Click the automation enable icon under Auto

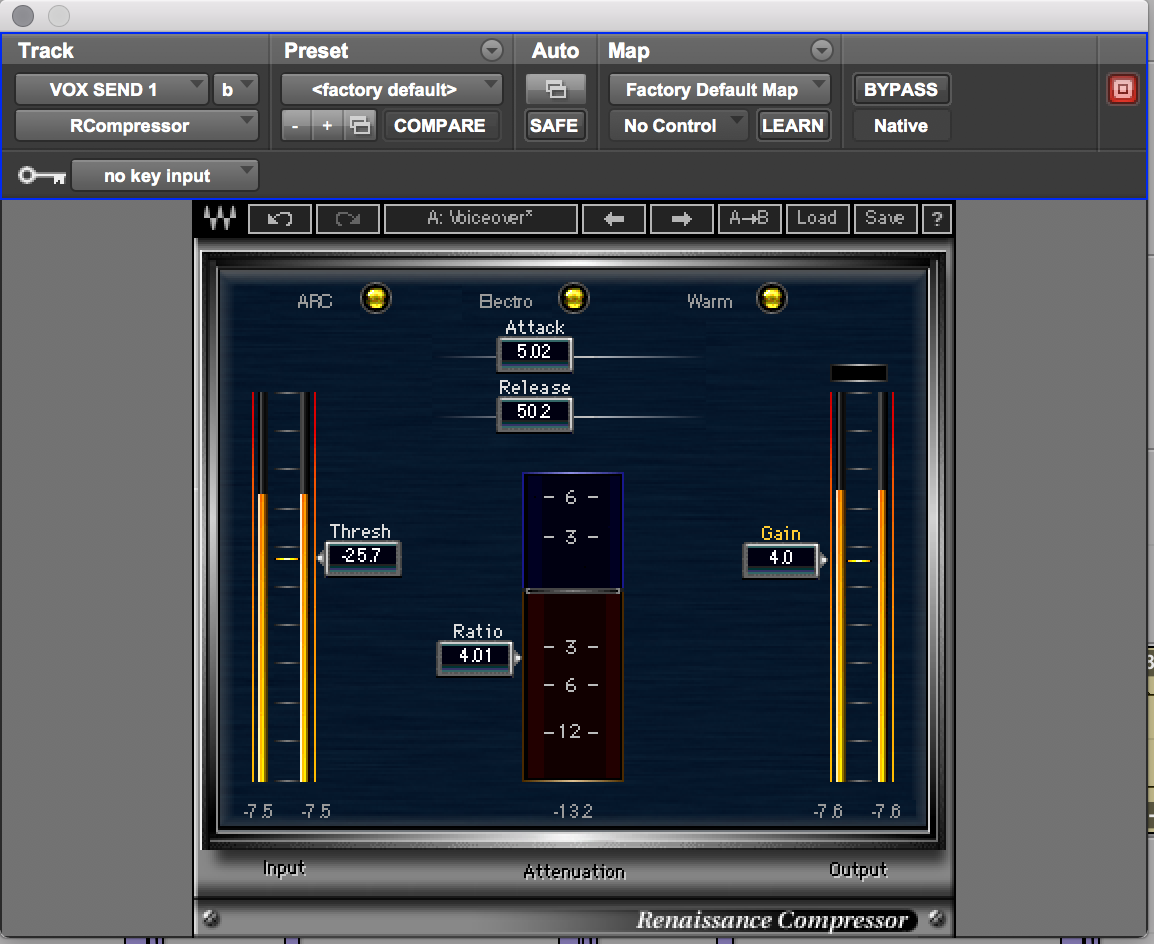pos(555,90)
